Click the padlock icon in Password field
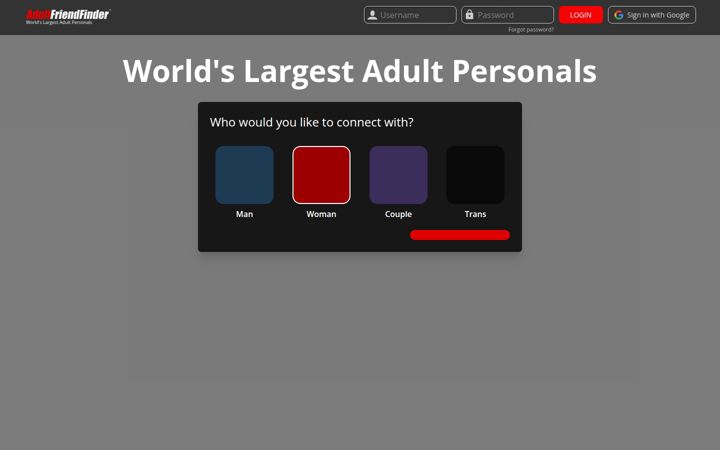Screen dimensions: 720x450 pyautogui.click(x=469, y=15)
